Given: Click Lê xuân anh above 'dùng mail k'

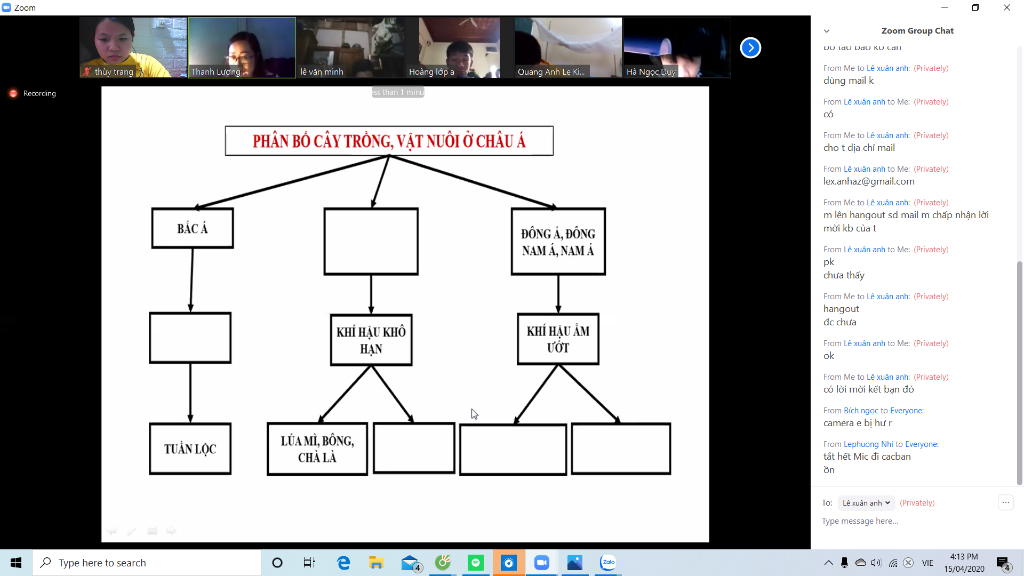Looking at the screenshot, I should (x=888, y=68).
